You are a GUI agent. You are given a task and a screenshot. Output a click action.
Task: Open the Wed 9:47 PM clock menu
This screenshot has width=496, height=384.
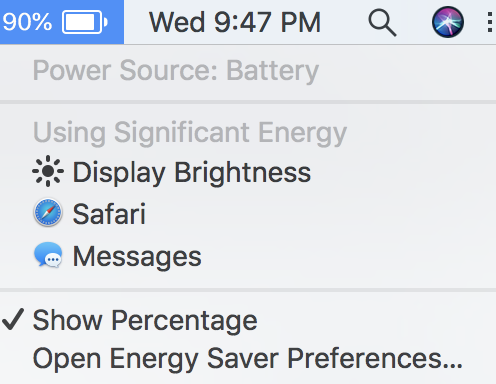pos(235,22)
